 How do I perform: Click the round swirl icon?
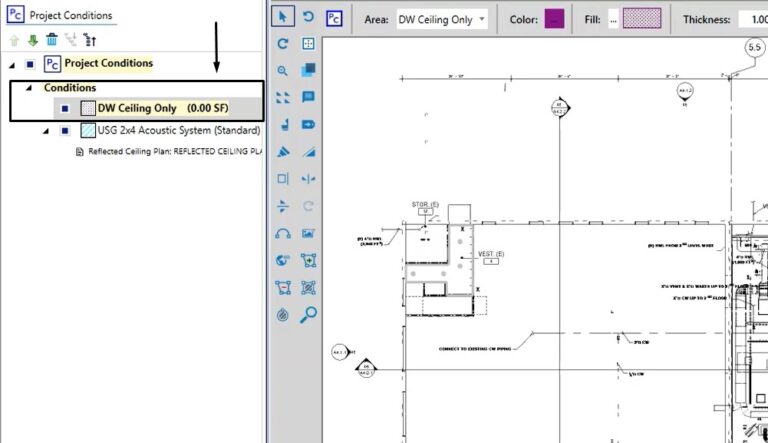(x=283, y=315)
